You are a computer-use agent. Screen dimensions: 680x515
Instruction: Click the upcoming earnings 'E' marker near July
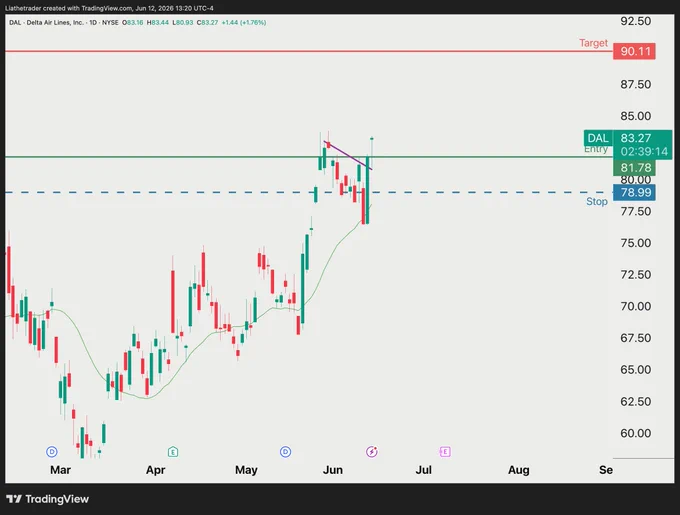(445, 452)
